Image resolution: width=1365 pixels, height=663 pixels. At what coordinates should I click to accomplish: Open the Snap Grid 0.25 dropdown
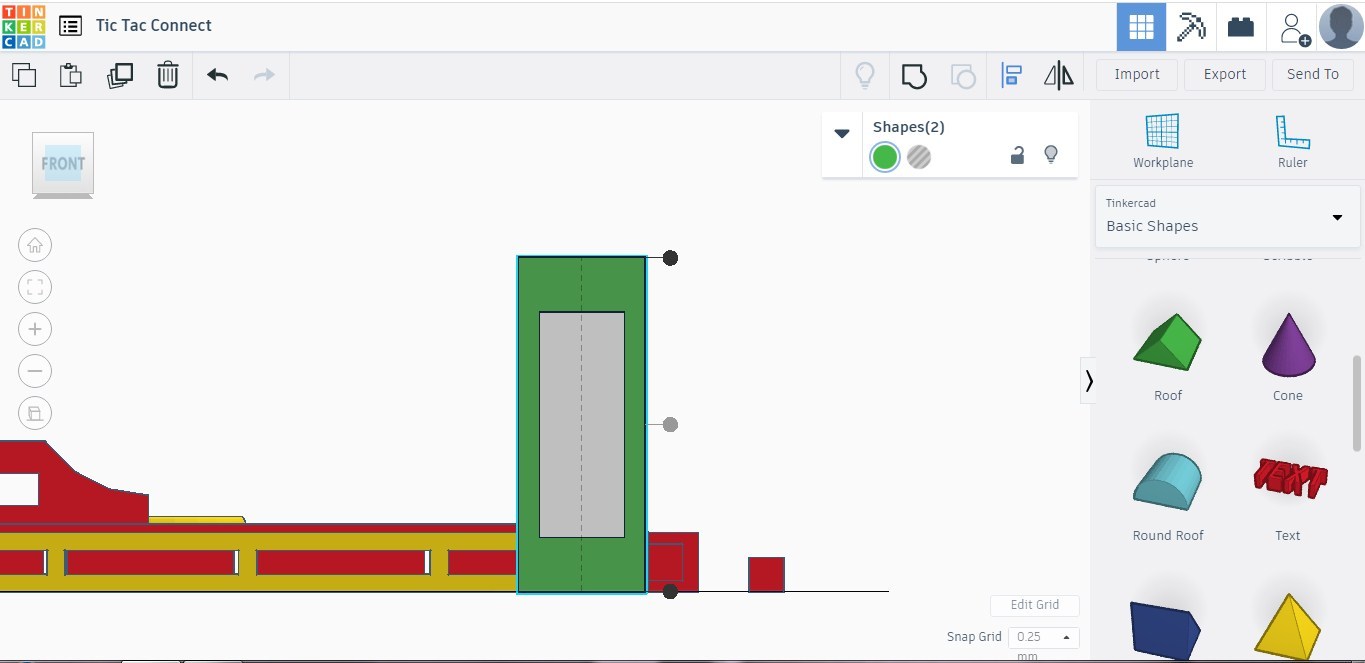coord(1043,637)
